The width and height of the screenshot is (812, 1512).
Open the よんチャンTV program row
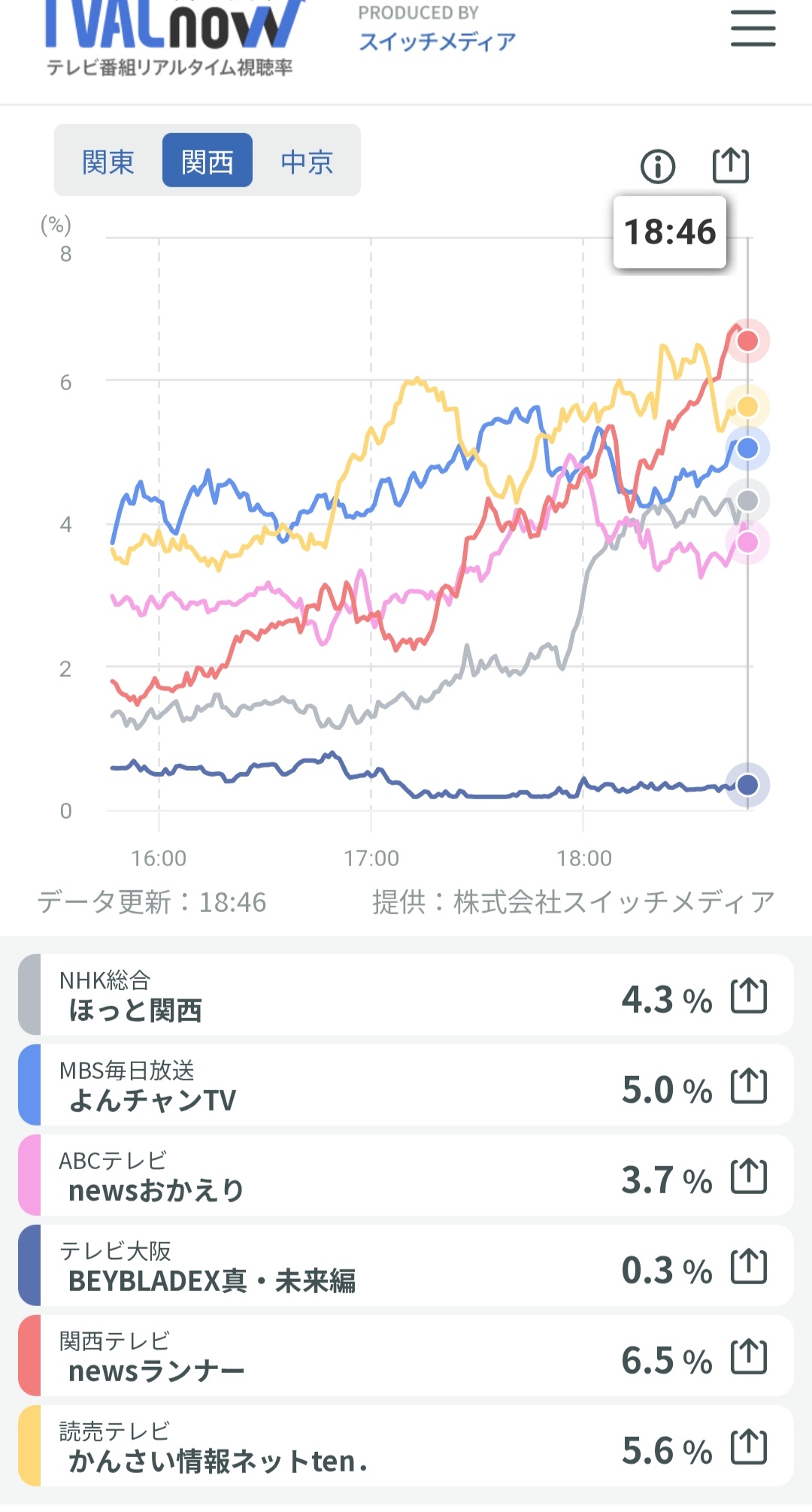click(x=406, y=1085)
